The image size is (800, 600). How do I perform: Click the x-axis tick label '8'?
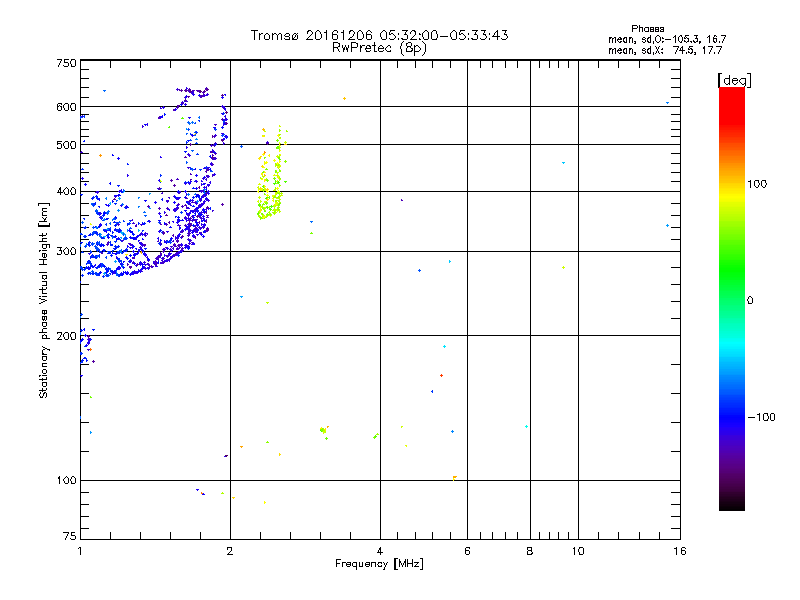[x=530, y=551]
